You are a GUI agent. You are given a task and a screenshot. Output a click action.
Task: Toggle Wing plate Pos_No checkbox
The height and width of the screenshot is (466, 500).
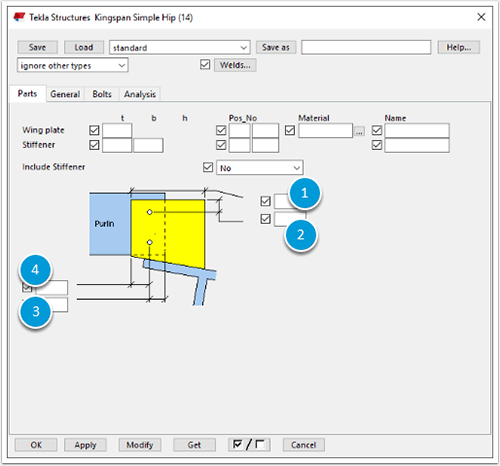(x=221, y=130)
